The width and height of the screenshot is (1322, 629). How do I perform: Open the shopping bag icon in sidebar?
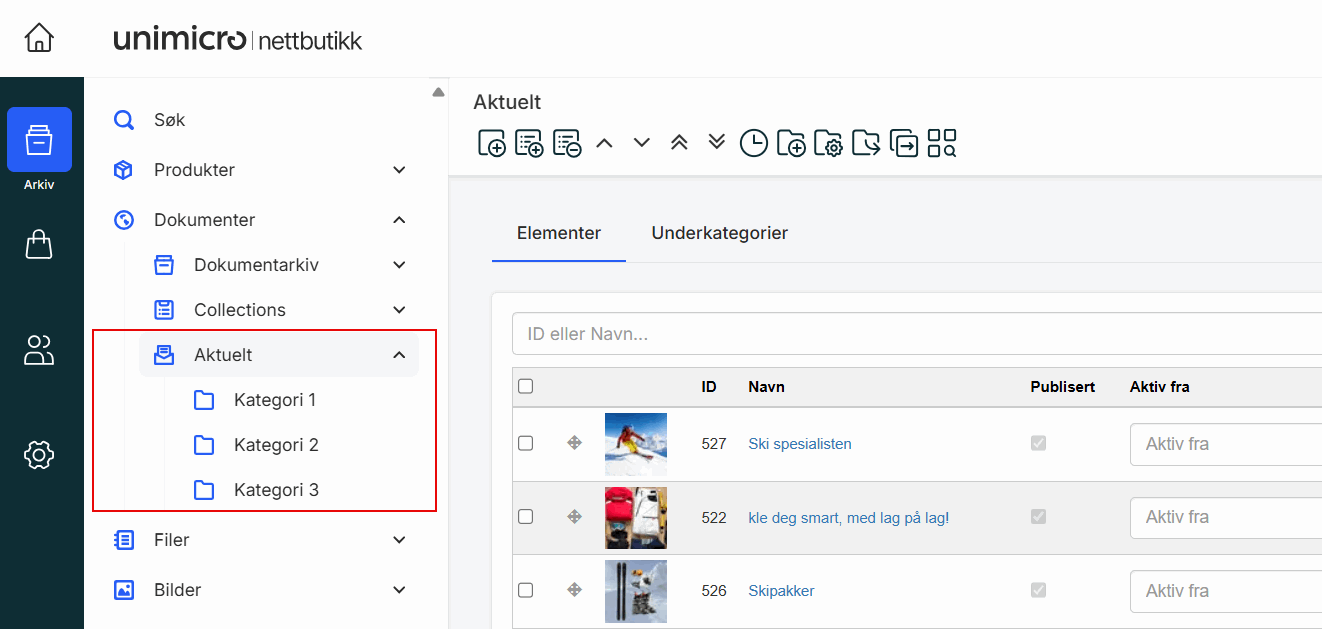39,245
